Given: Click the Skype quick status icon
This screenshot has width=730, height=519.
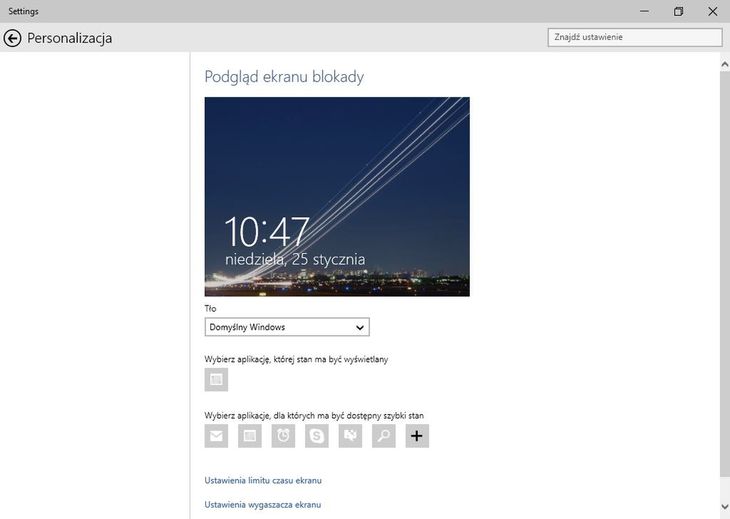Looking at the screenshot, I should pos(317,436).
